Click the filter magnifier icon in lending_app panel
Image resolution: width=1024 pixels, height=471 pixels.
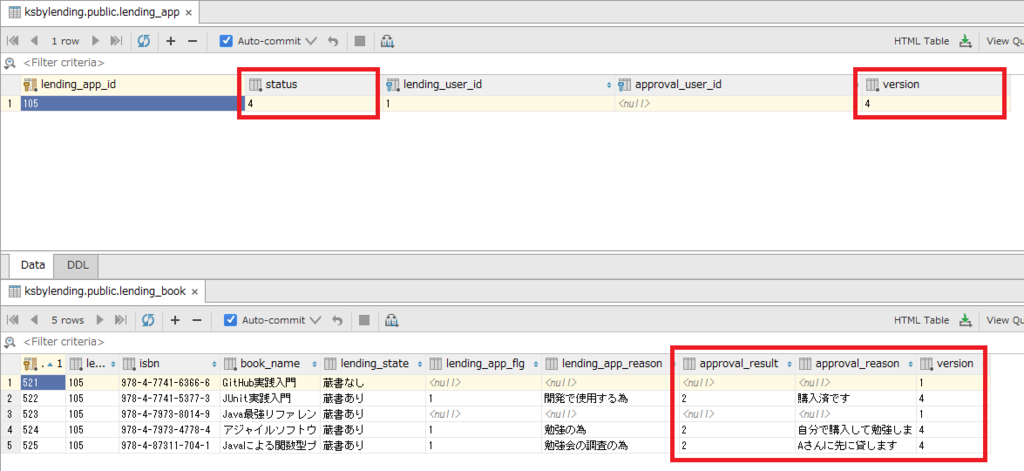10,63
